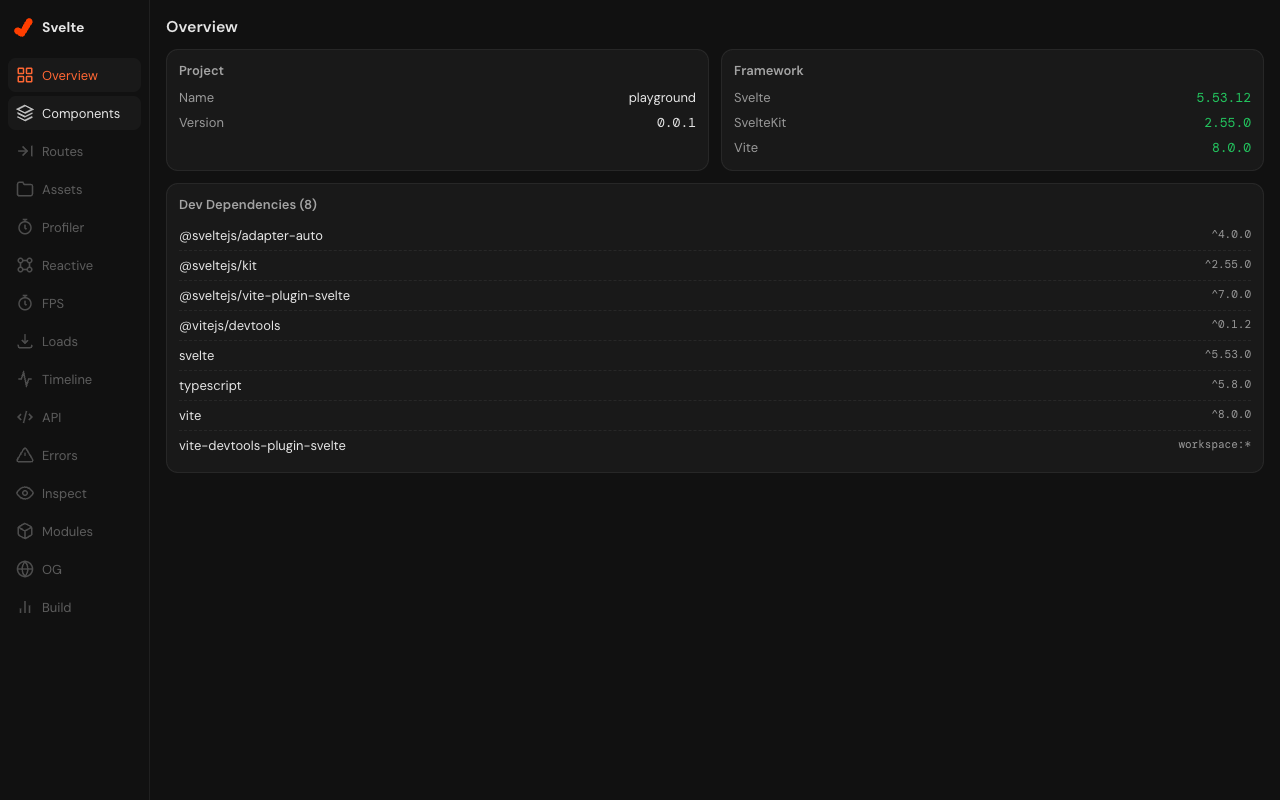Select the svelte dev dependency row
The image size is (1280, 800).
click(715, 356)
